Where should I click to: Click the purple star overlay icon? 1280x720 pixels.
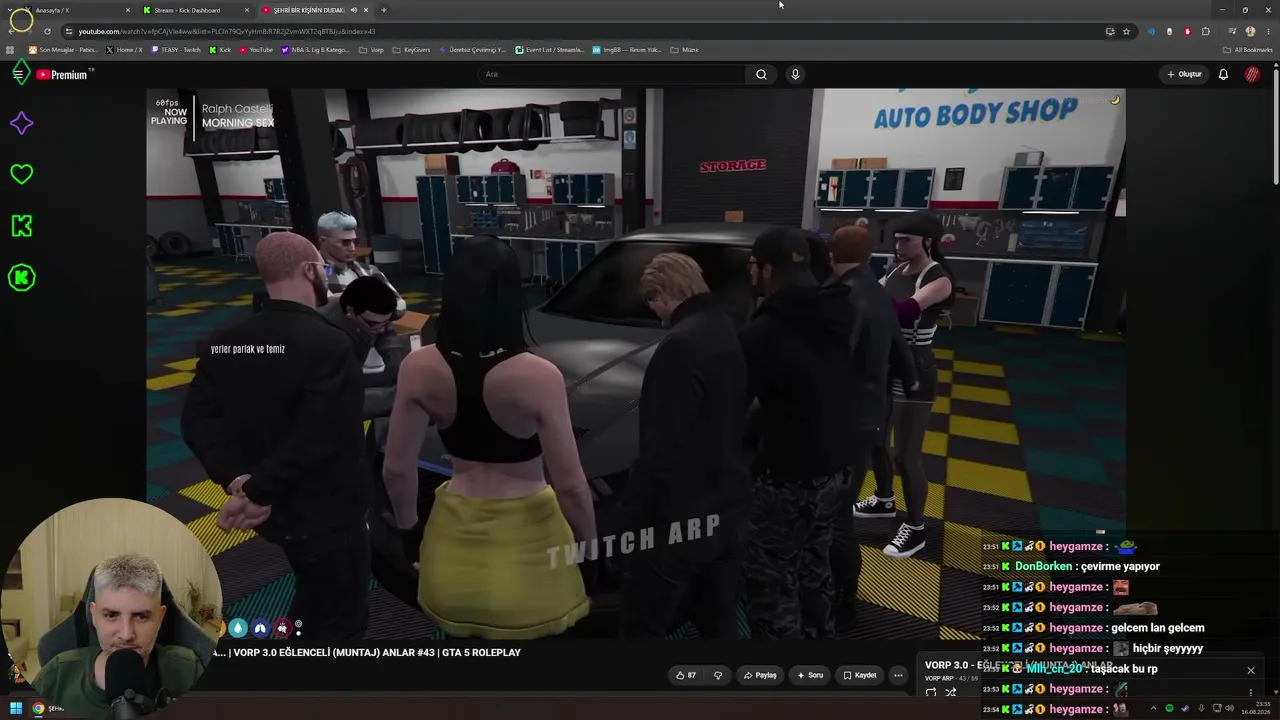[21, 123]
